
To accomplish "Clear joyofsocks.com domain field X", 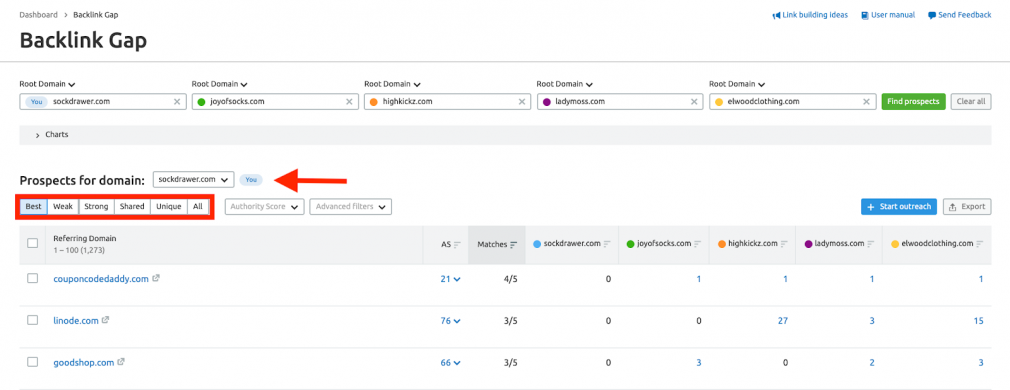I will [349, 102].
